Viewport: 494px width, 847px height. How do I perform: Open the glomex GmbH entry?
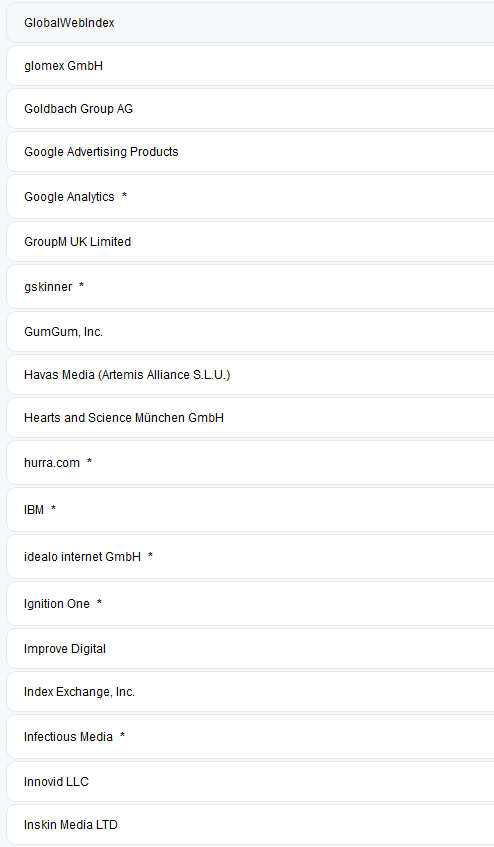coord(250,65)
